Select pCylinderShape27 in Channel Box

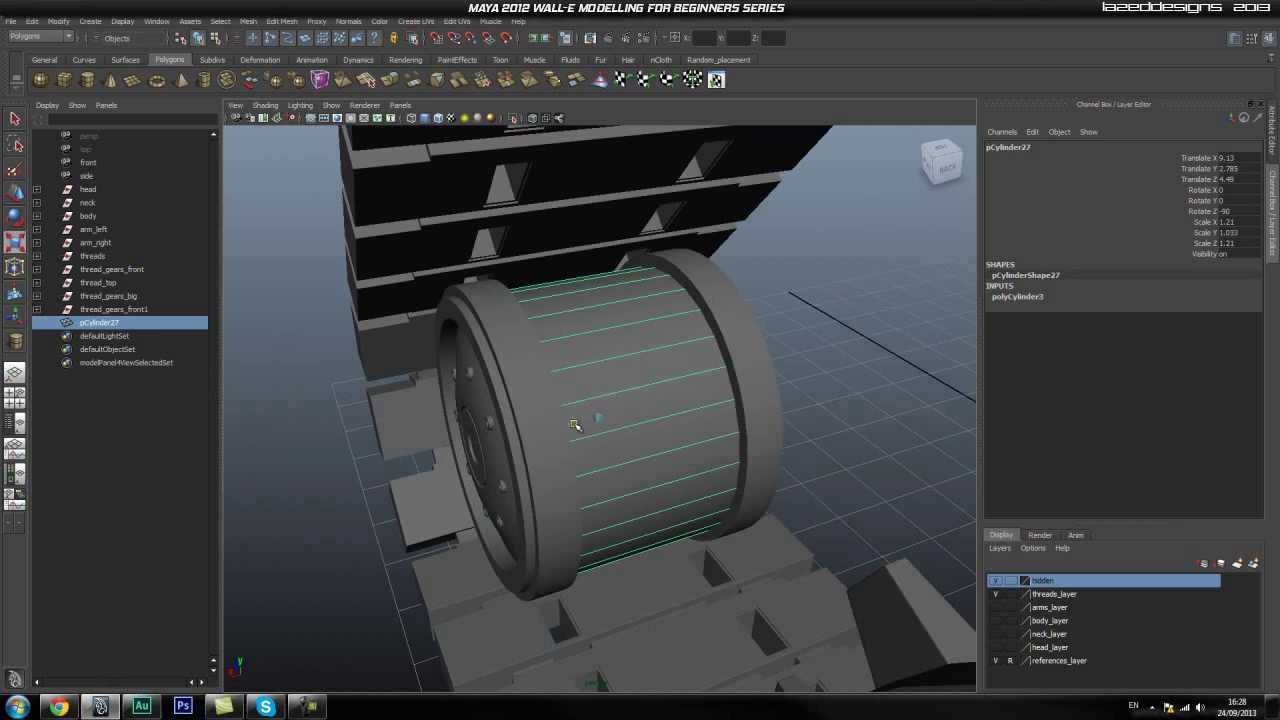[1025, 275]
